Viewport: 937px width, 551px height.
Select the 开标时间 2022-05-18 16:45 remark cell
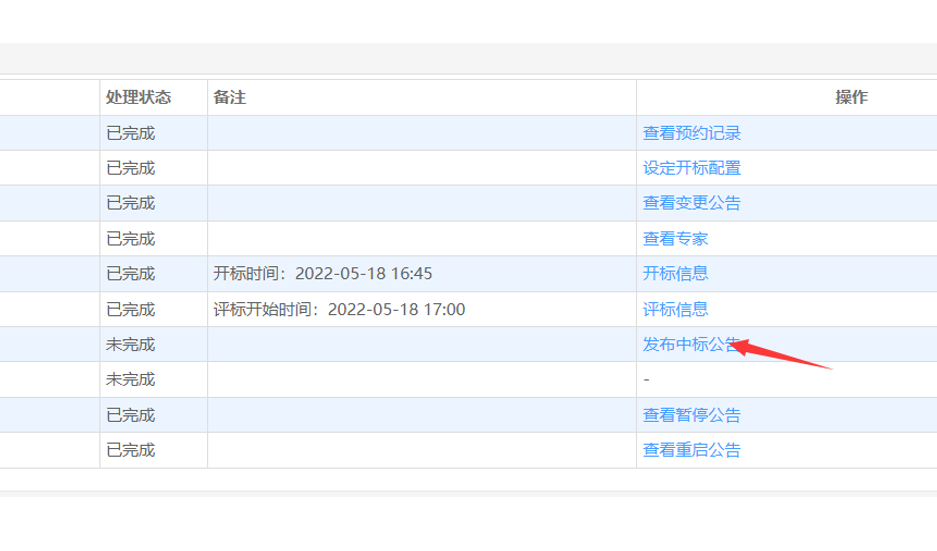pyautogui.click(x=322, y=274)
